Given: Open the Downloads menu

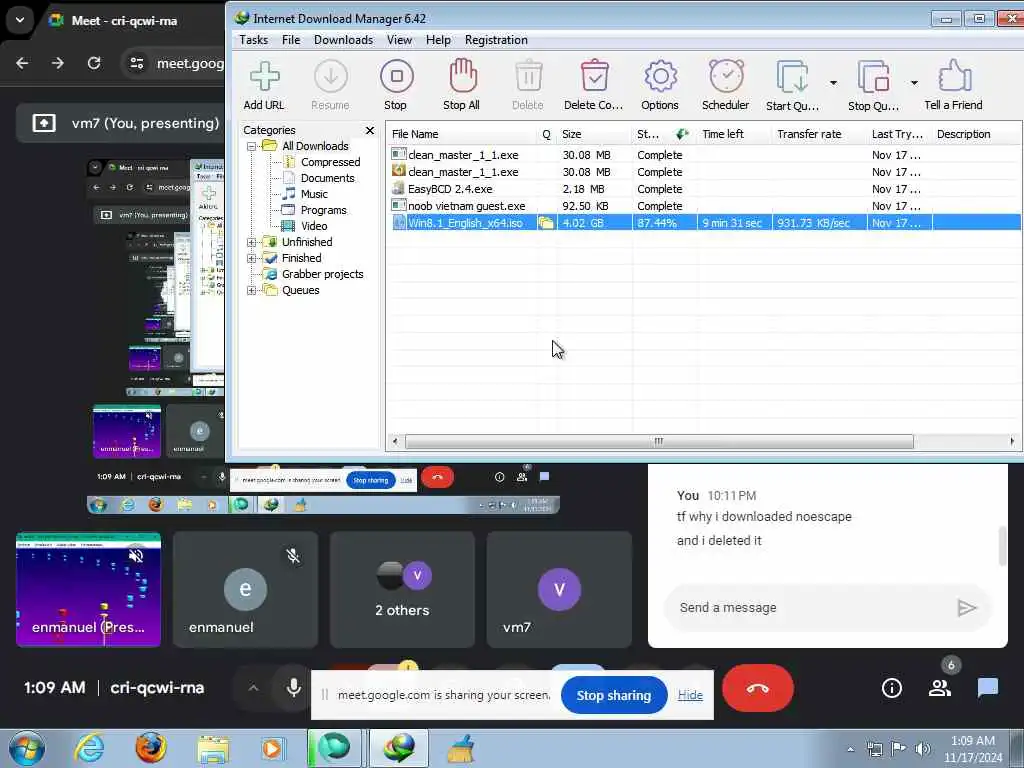Looking at the screenshot, I should (344, 40).
